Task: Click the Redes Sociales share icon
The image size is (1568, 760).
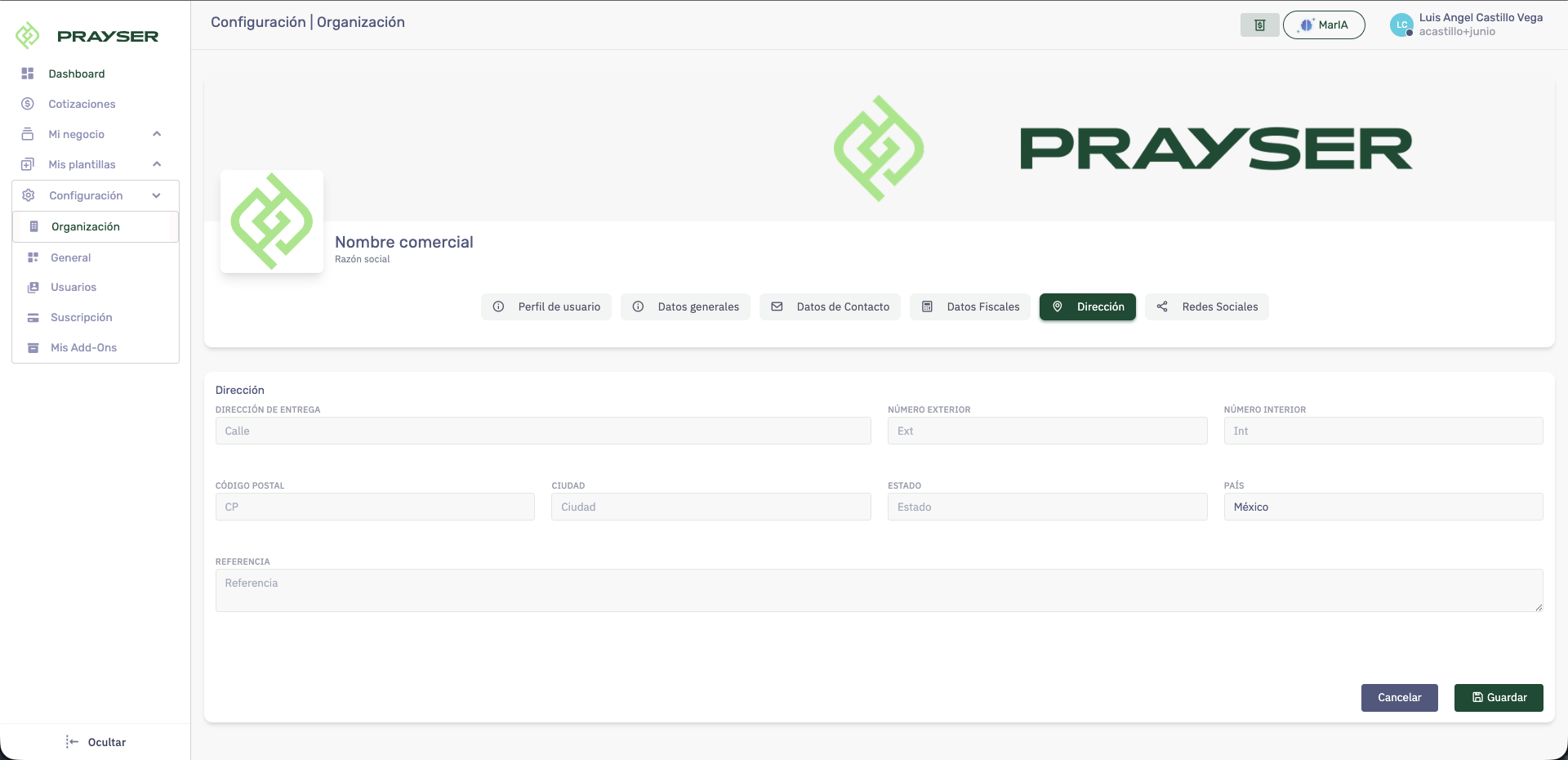Action: (1162, 306)
